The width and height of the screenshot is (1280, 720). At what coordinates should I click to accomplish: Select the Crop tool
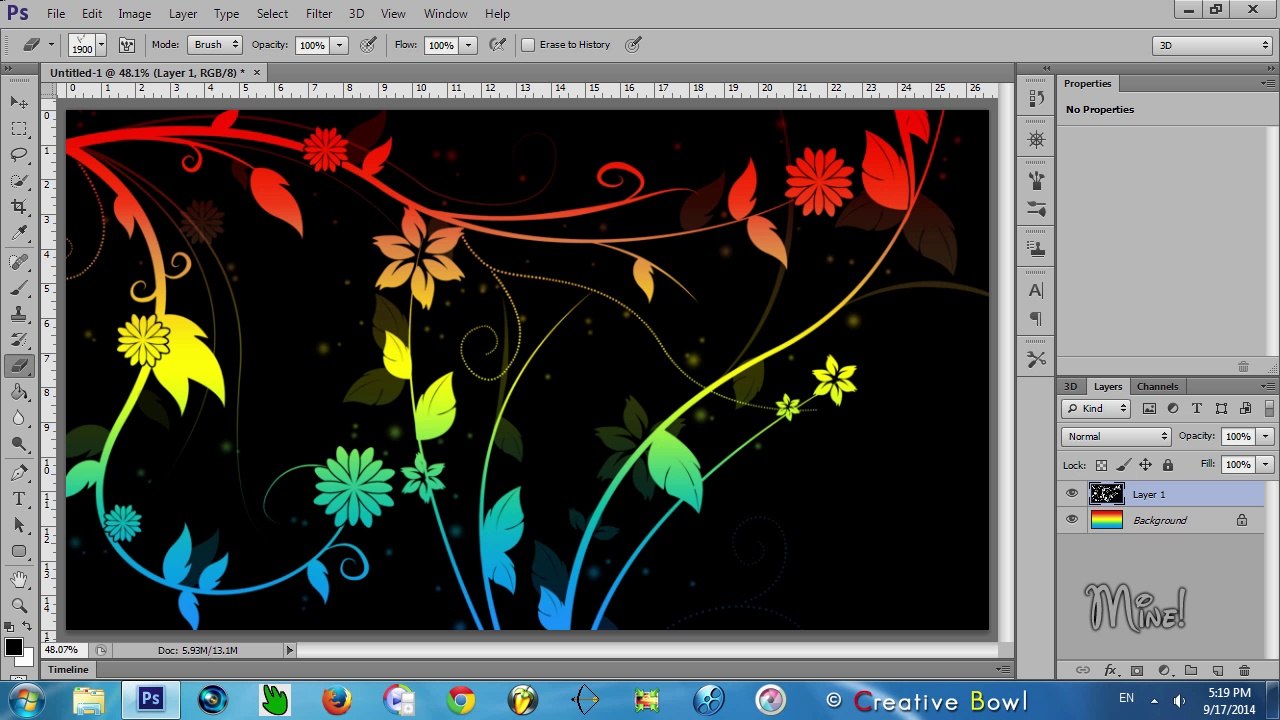point(19,207)
